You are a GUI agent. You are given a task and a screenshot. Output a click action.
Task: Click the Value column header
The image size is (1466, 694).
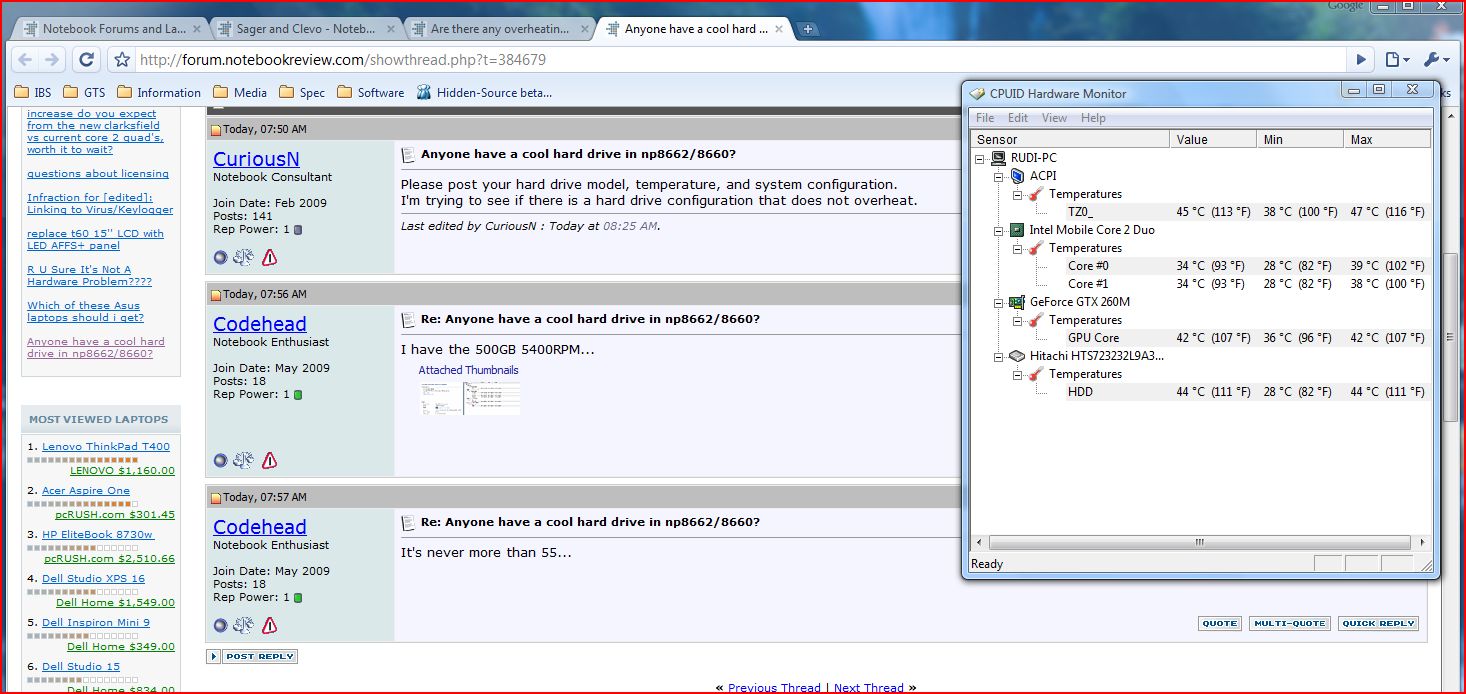(x=1214, y=140)
